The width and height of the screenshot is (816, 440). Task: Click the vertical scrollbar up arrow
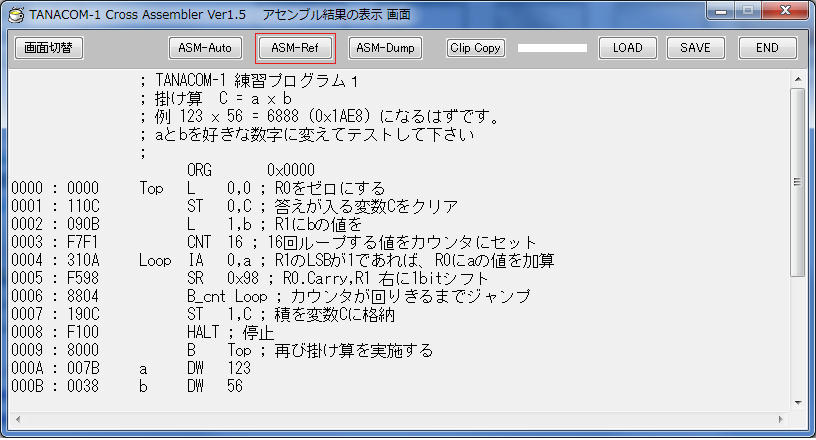click(798, 79)
